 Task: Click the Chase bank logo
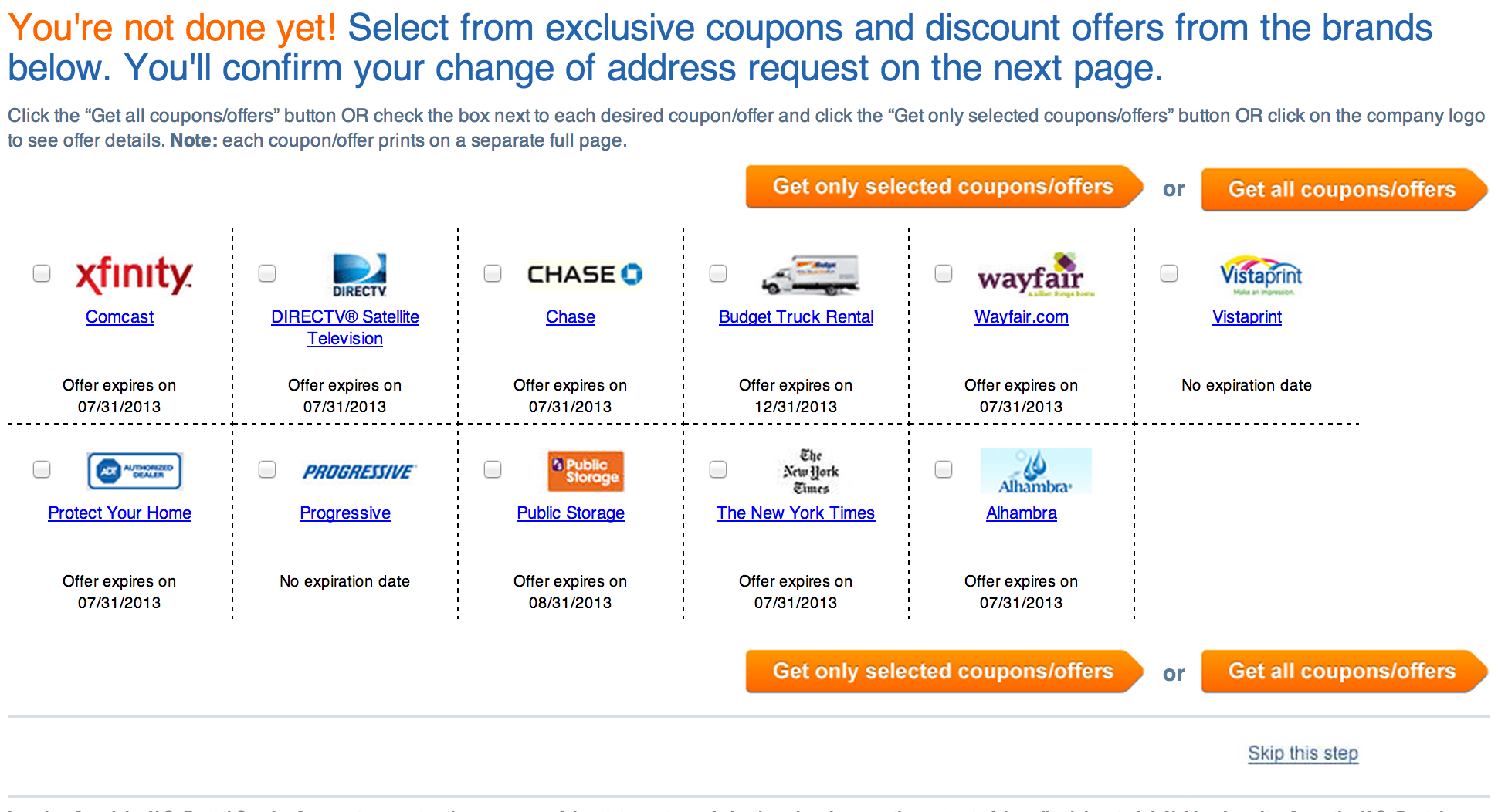click(585, 275)
